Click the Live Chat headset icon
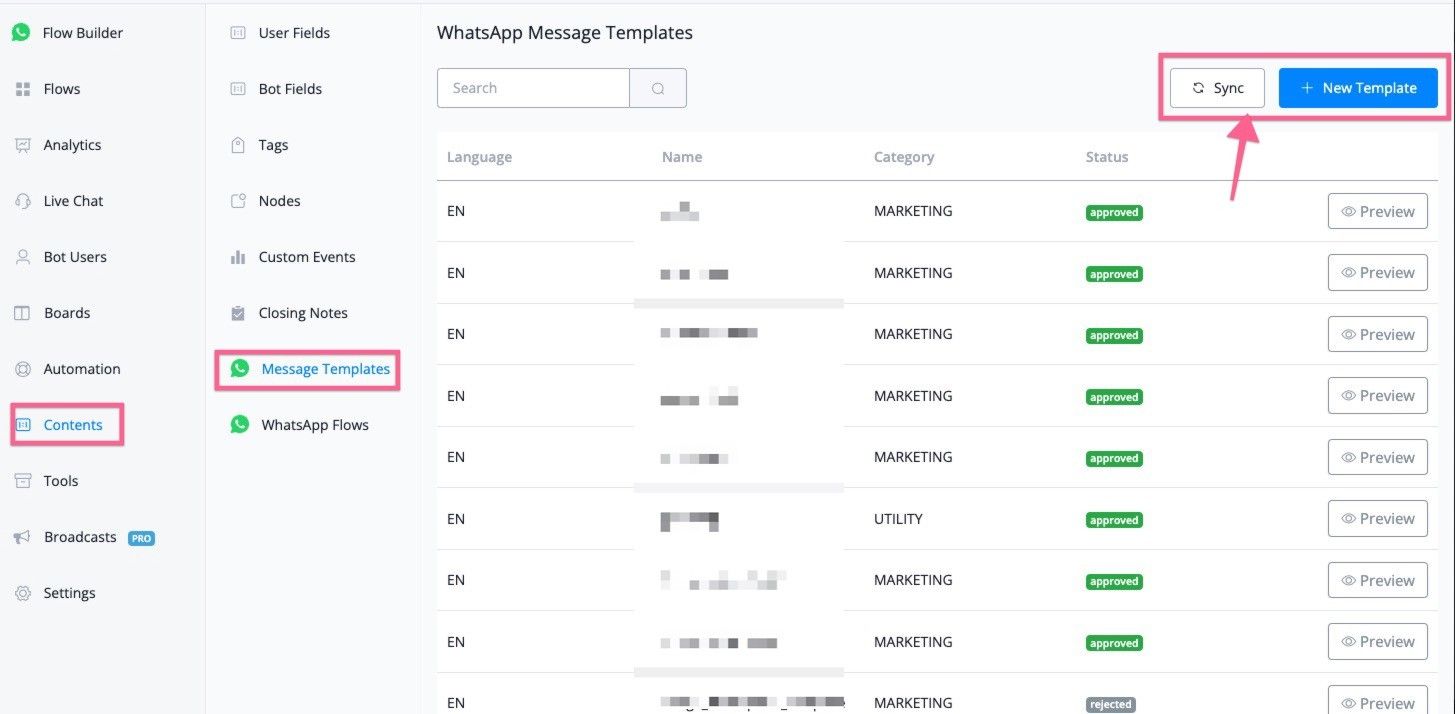 (23, 201)
